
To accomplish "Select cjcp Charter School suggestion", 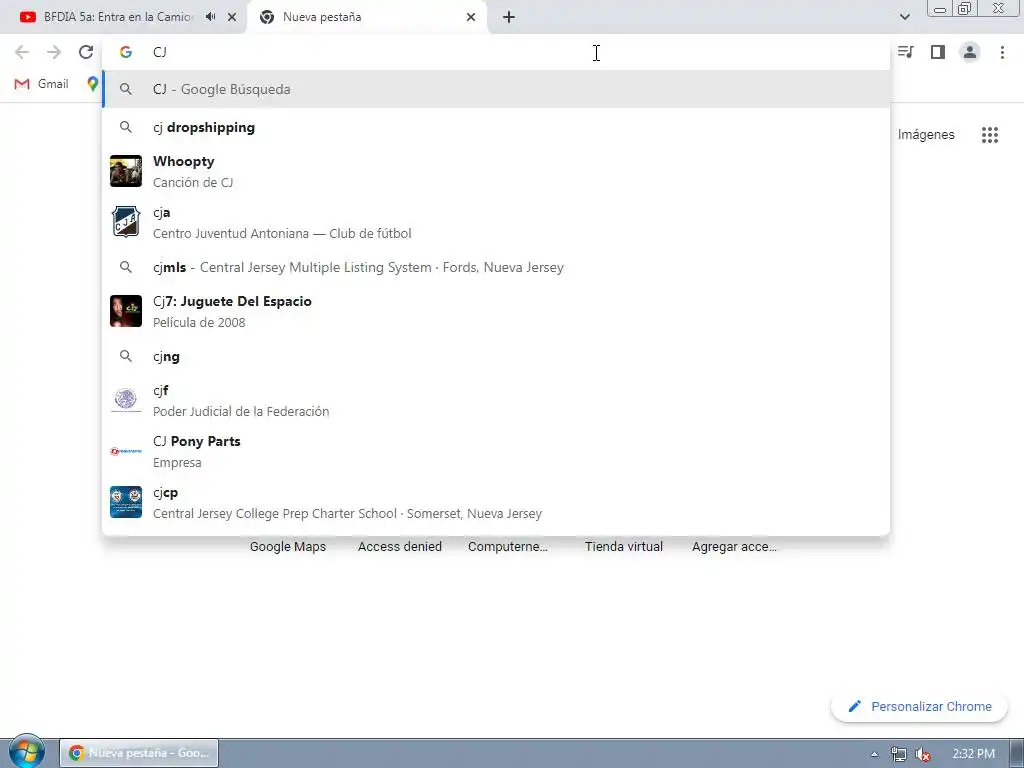I will 496,502.
